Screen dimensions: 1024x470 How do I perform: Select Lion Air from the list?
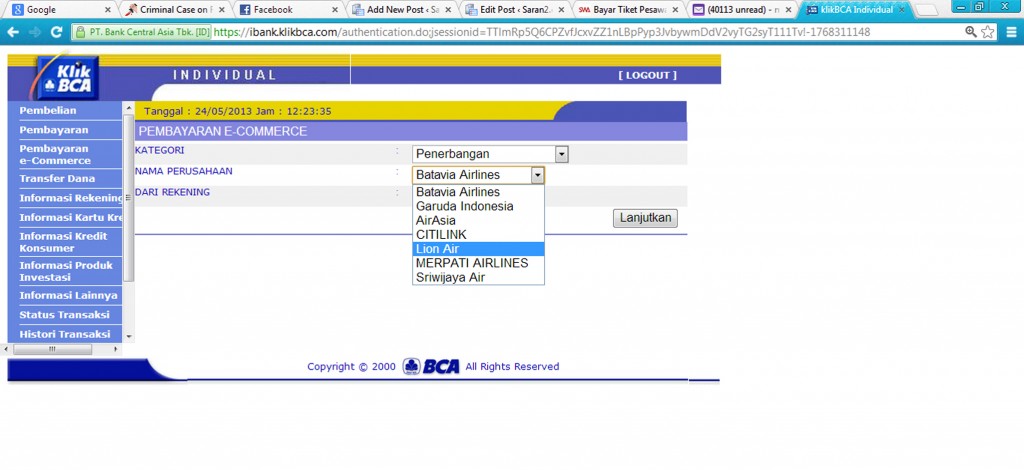pos(478,249)
